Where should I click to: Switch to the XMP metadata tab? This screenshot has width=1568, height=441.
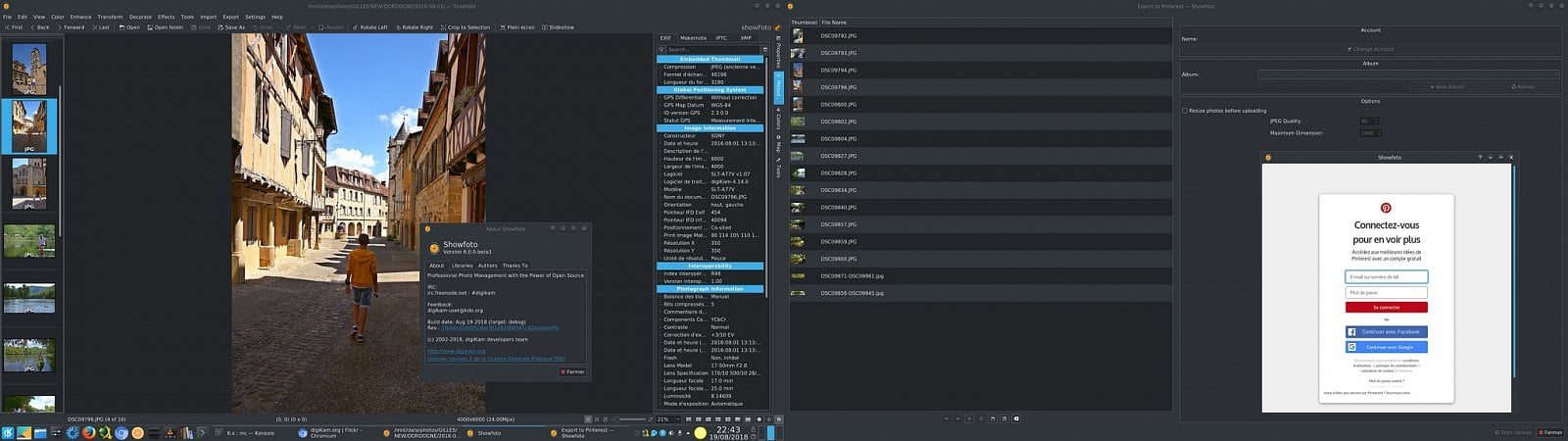pos(746,38)
